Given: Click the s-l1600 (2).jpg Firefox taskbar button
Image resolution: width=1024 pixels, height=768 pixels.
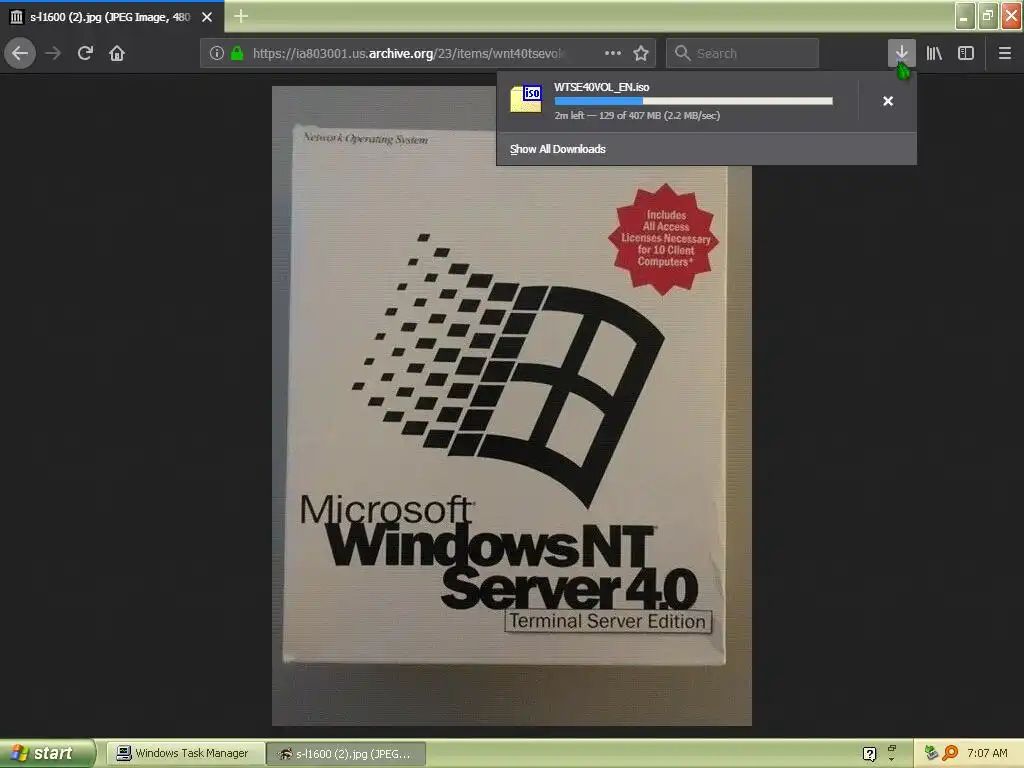Looking at the screenshot, I should (346, 754).
